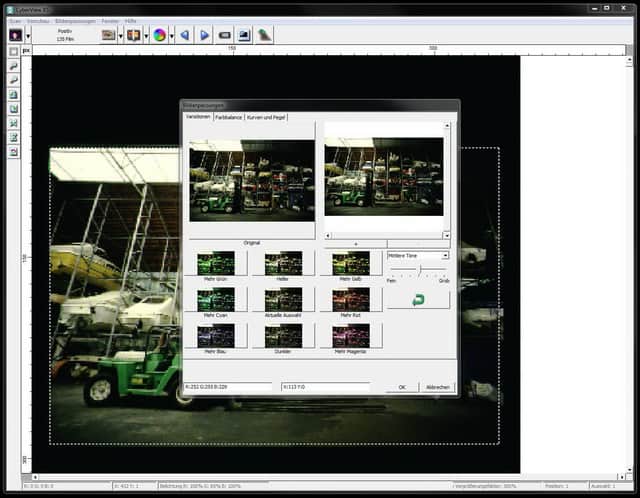Choose the Mehr Rot variation thumbnail
640x498 pixels.
pyautogui.click(x=351, y=300)
